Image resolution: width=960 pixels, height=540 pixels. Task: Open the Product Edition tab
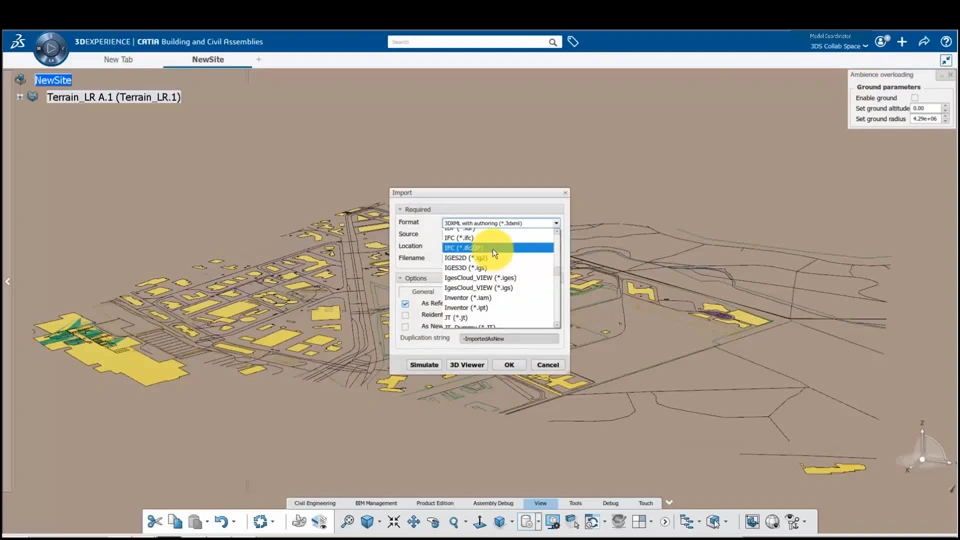(435, 503)
